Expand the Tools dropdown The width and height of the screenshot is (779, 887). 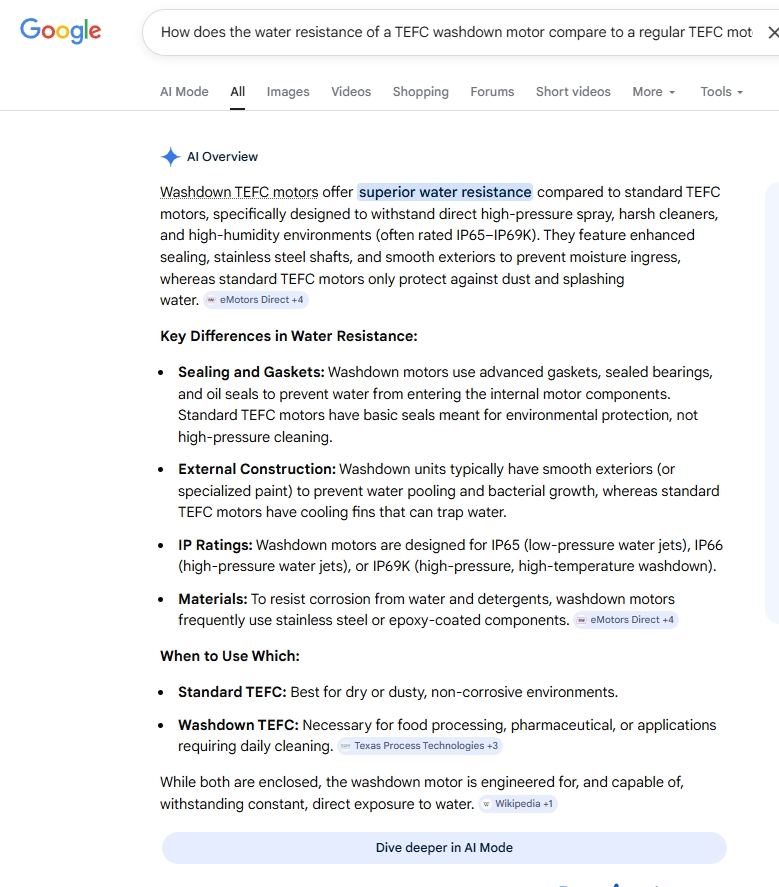click(x=721, y=92)
